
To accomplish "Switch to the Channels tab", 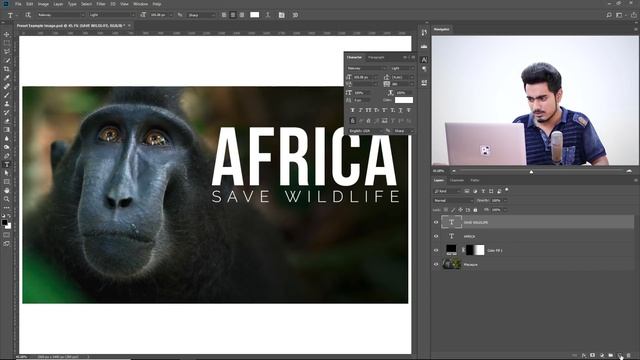I will coord(457,180).
